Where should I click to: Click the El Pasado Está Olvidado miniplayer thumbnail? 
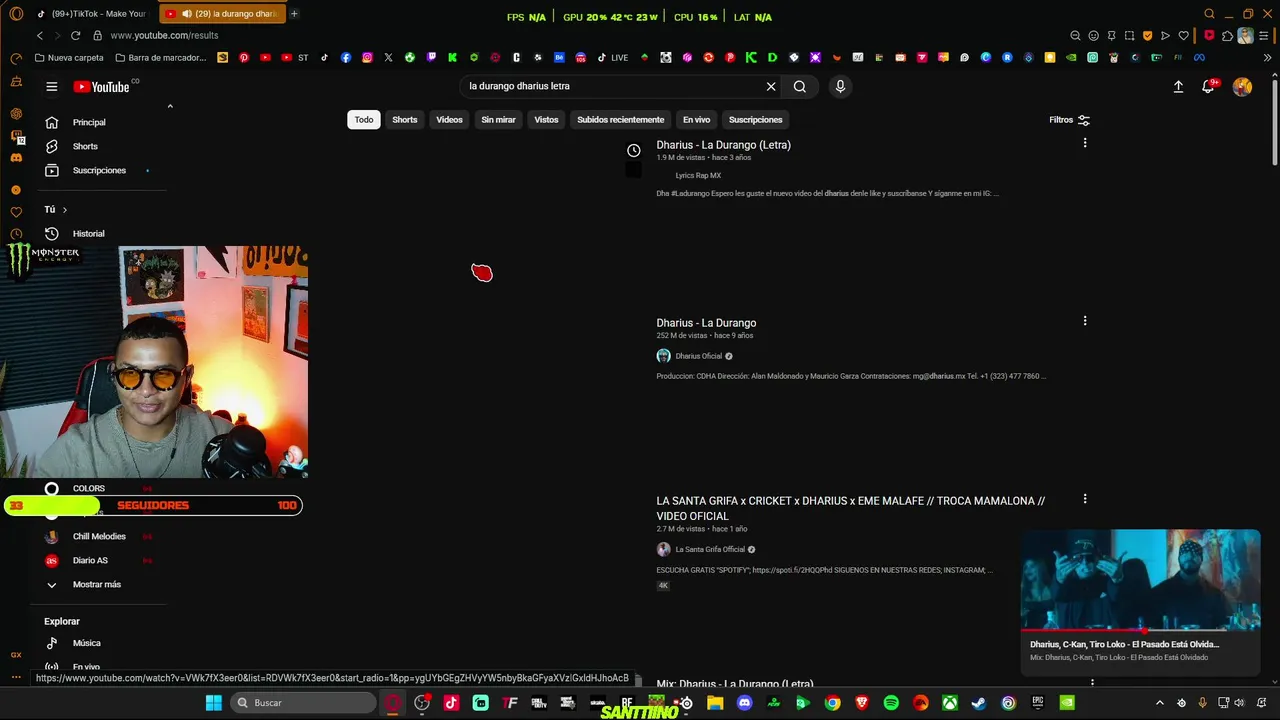click(x=1140, y=580)
